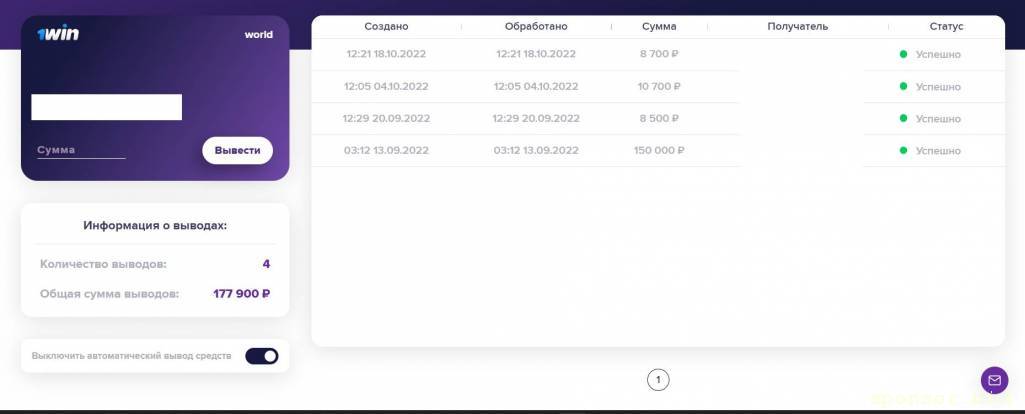Viewport: 1025px width, 414px height.
Task: Click the Обработано column header
Action: [x=536, y=26]
